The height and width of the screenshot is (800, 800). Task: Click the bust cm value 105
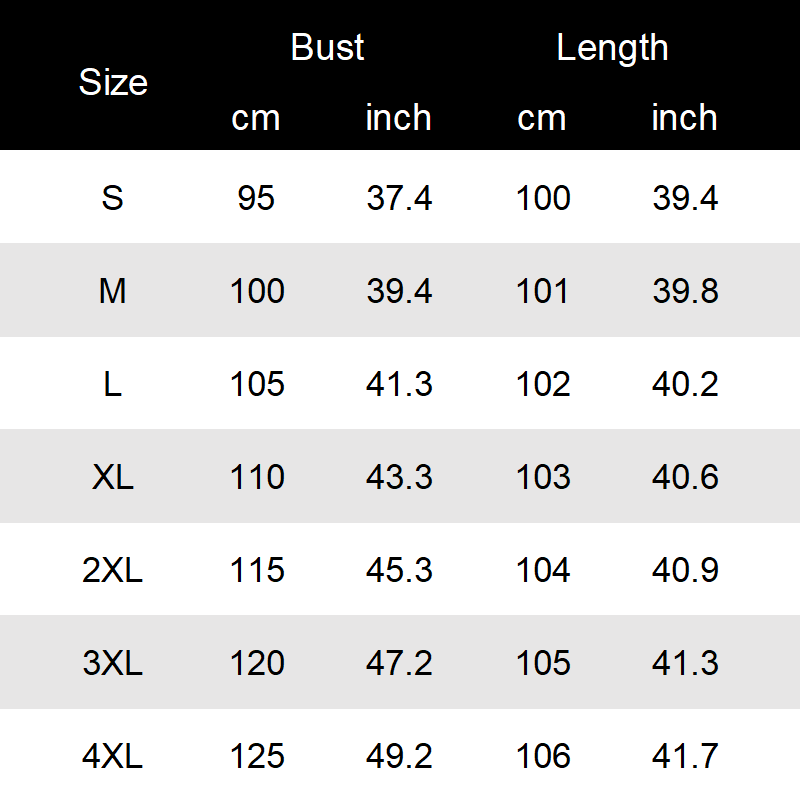click(x=257, y=384)
